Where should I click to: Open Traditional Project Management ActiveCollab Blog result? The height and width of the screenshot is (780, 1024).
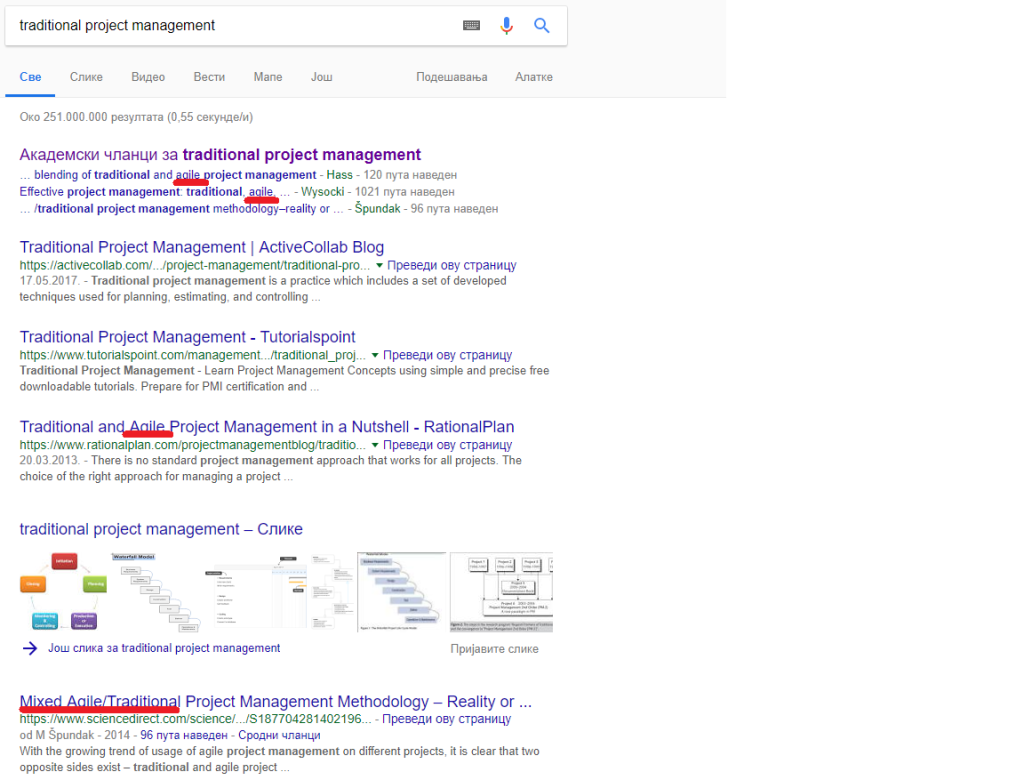click(201, 247)
